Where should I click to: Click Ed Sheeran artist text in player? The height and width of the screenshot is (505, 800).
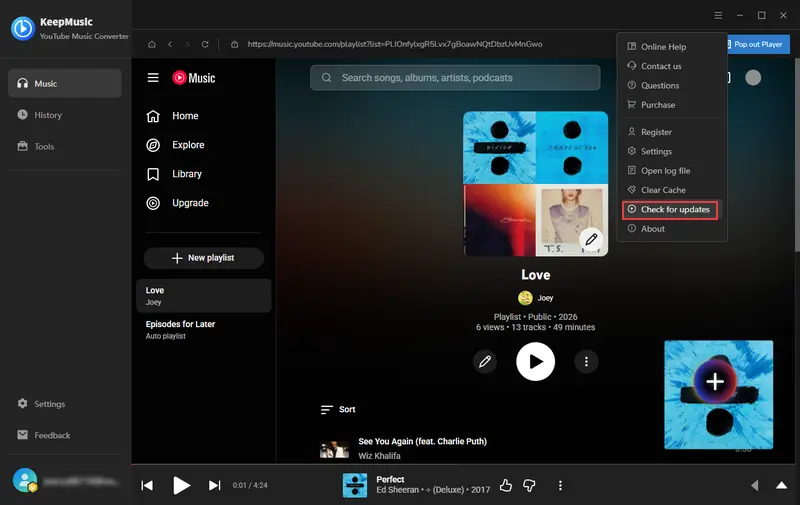click(x=397, y=490)
